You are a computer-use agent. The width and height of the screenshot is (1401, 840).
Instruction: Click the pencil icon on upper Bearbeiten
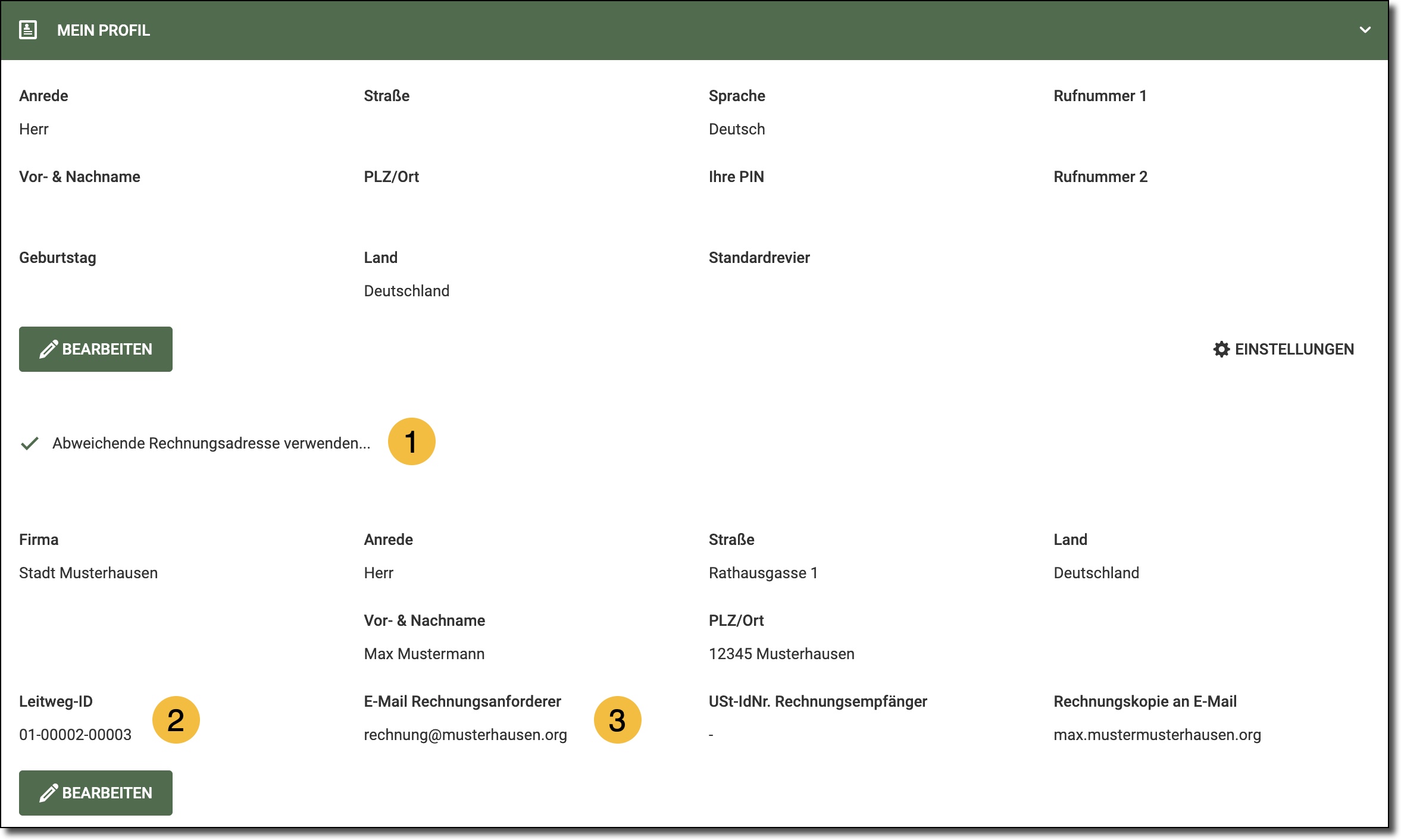(x=48, y=349)
